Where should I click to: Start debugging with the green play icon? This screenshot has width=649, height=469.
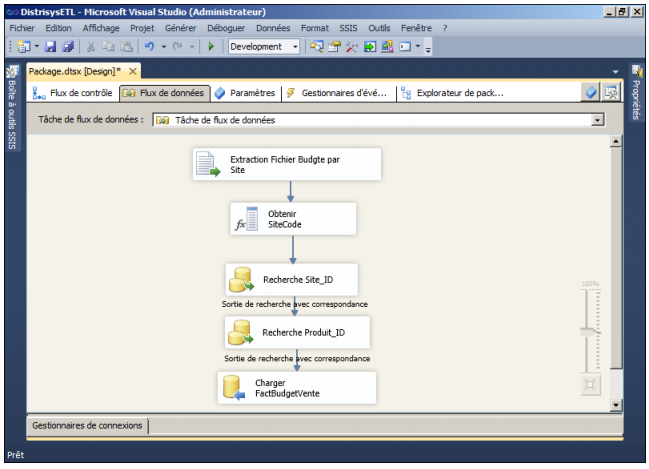(x=211, y=47)
